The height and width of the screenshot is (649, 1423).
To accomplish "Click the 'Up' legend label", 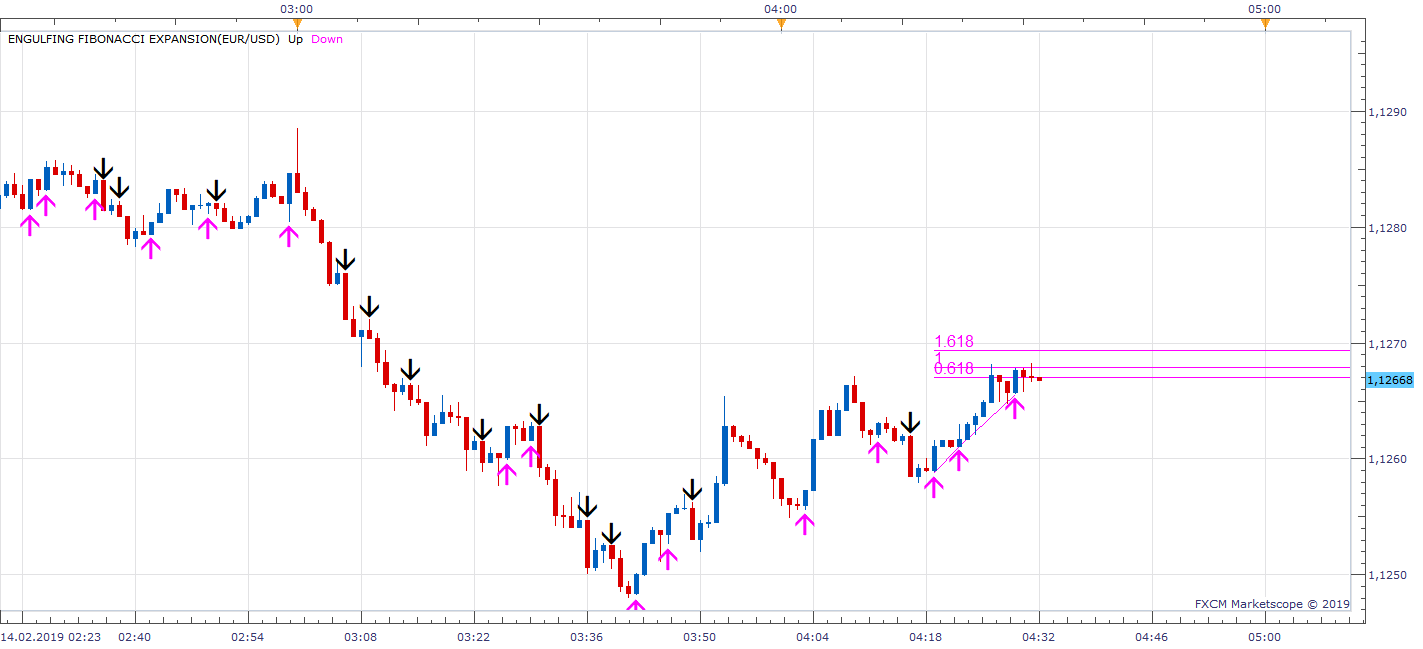I will pyautogui.click(x=296, y=39).
